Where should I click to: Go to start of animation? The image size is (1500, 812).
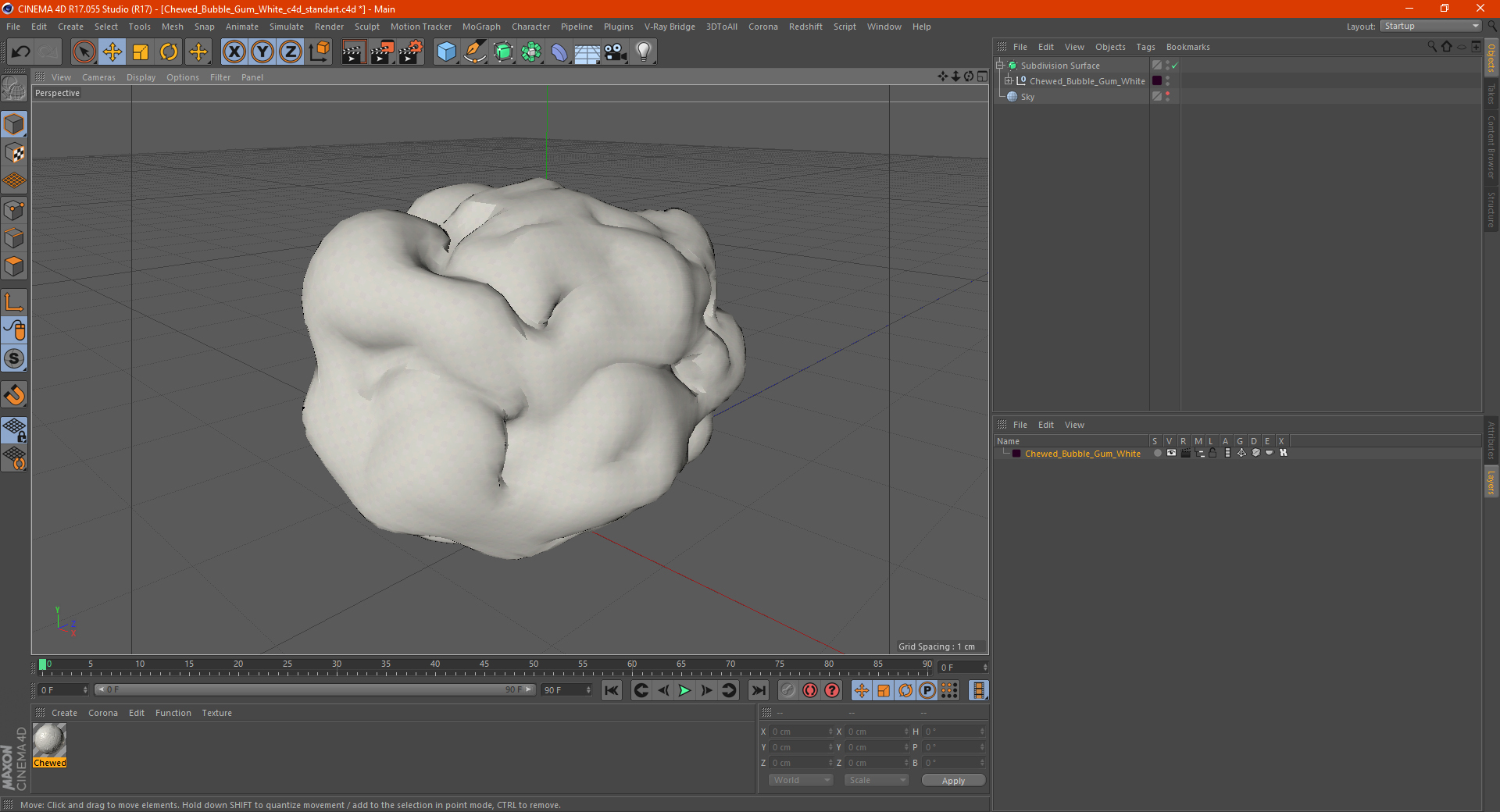pos(612,690)
